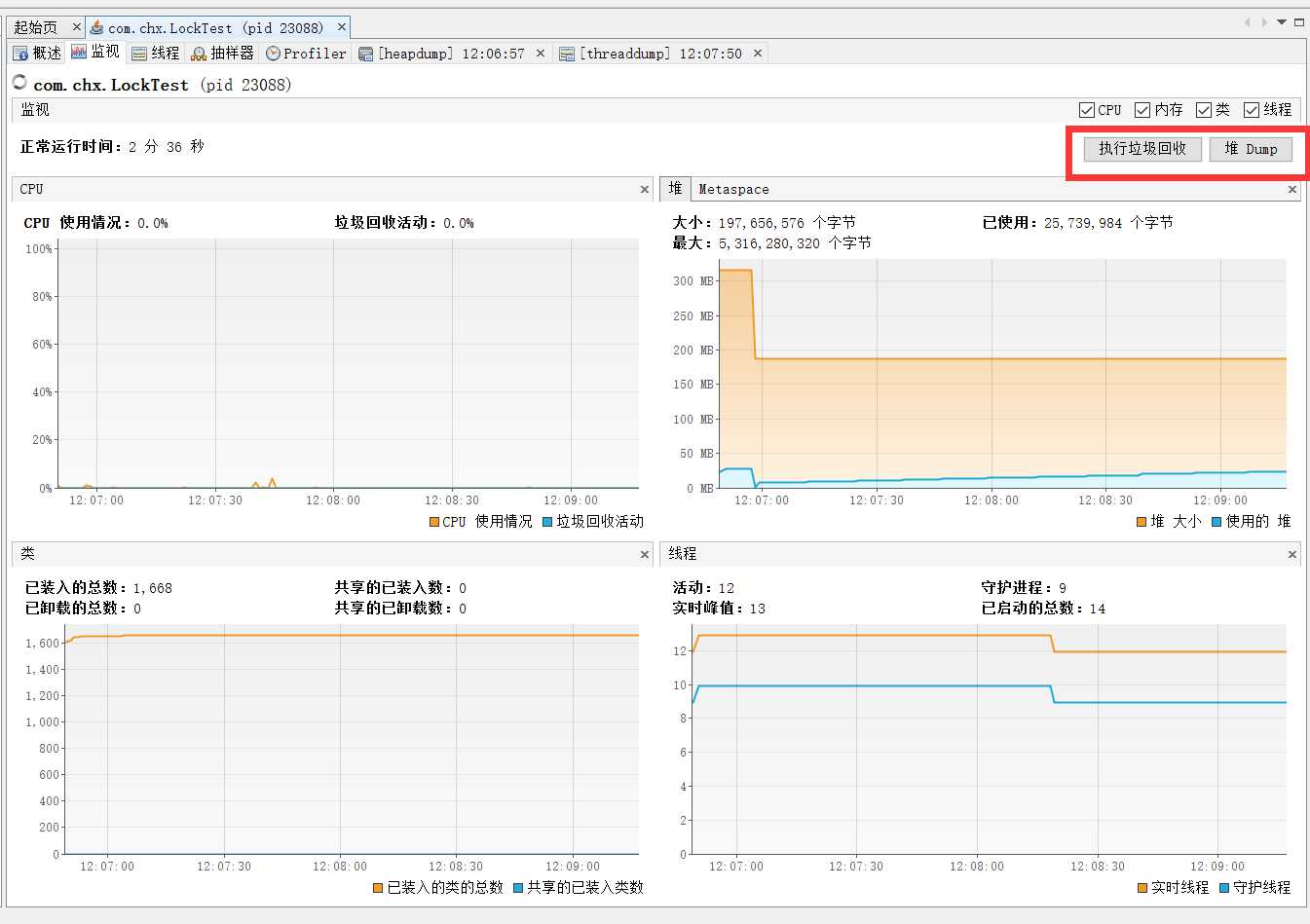Screen dimensions: 1310x924
Task: Select the com.chx.LockTest (pid 23088) tab
Action: point(215,28)
